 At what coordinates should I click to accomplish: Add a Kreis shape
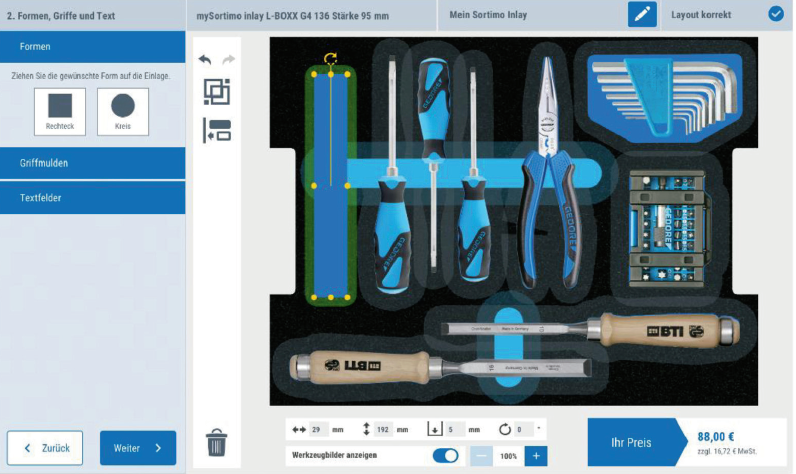[123, 111]
